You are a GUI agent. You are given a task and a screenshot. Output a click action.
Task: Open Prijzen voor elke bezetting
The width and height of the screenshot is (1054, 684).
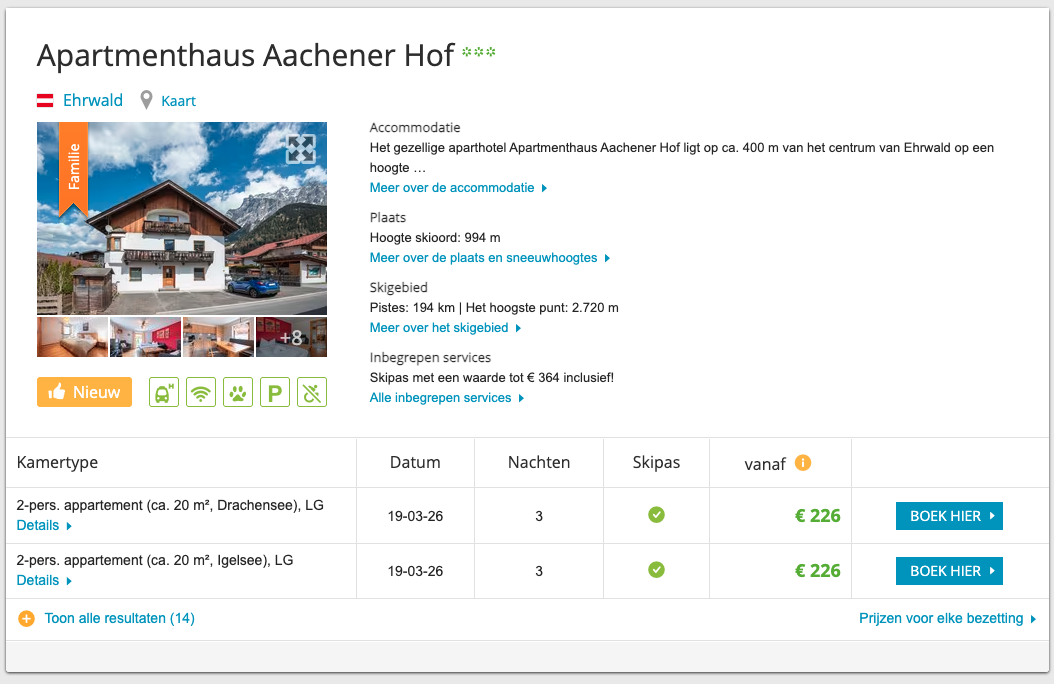(941, 619)
